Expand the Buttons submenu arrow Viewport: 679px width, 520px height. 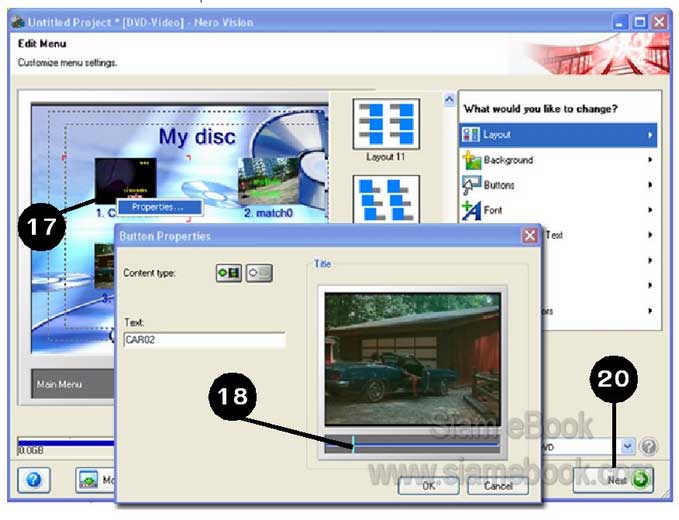[650, 185]
